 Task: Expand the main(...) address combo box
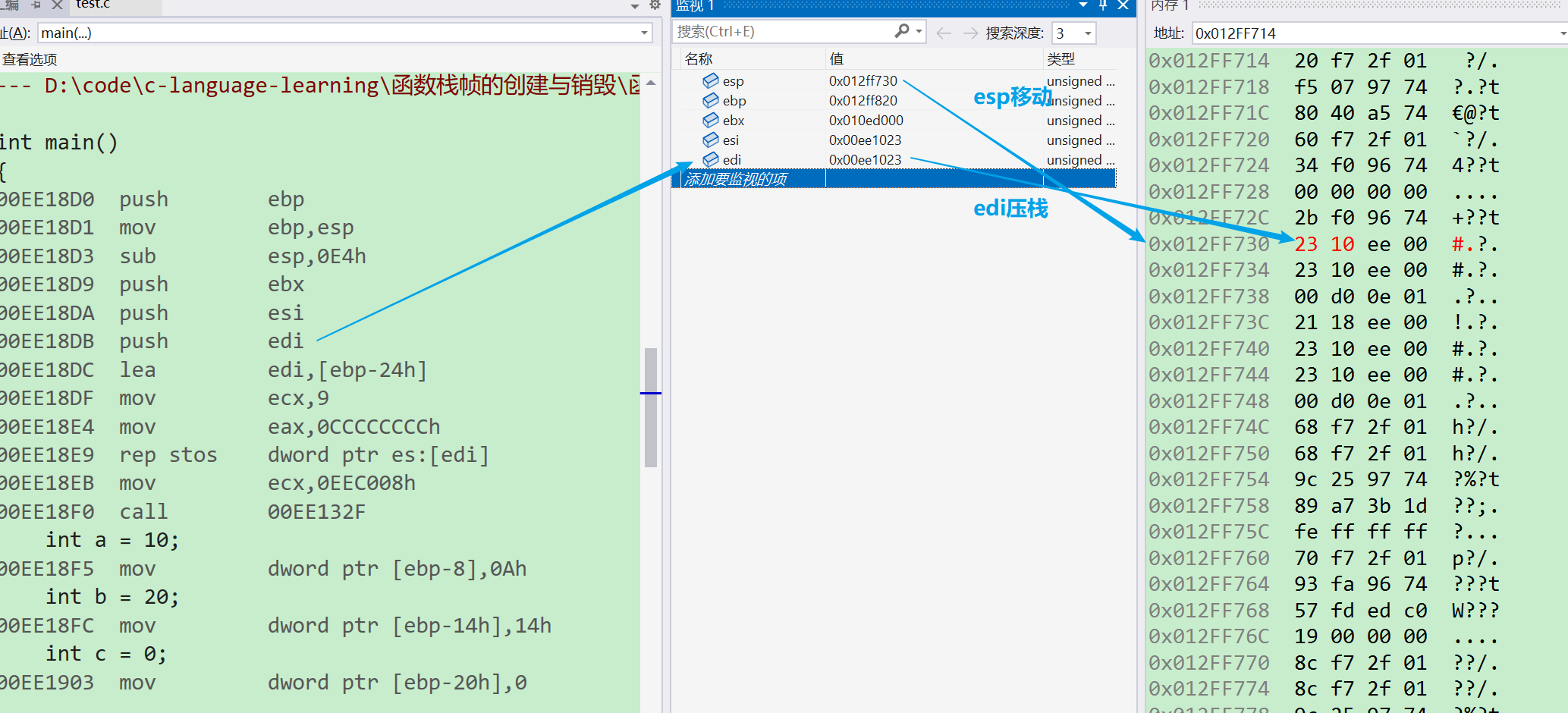pos(644,33)
